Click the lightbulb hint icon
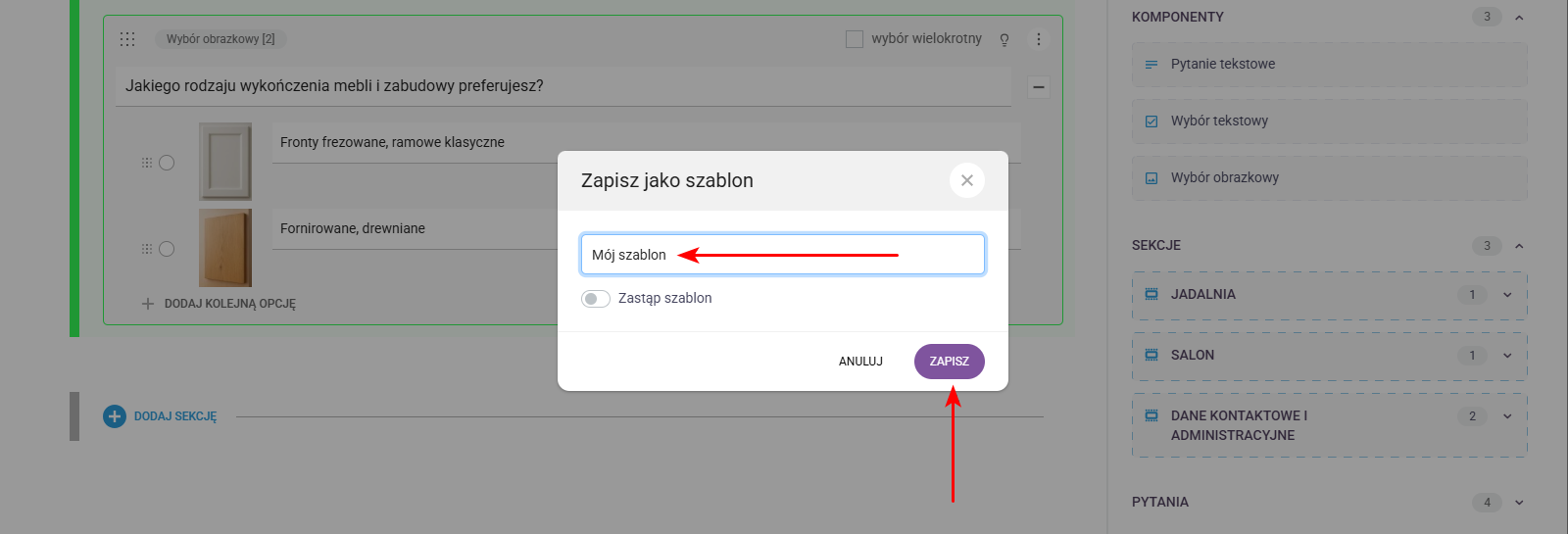 1004,39
